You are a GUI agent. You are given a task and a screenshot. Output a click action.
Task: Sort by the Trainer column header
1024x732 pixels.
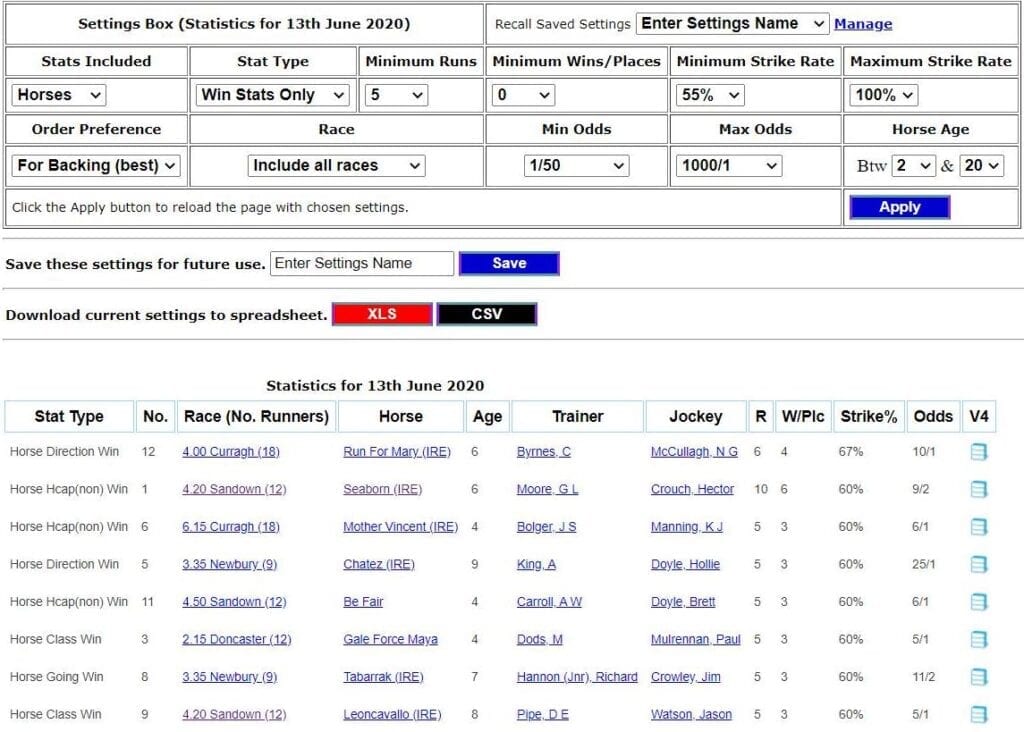pyautogui.click(x=578, y=417)
